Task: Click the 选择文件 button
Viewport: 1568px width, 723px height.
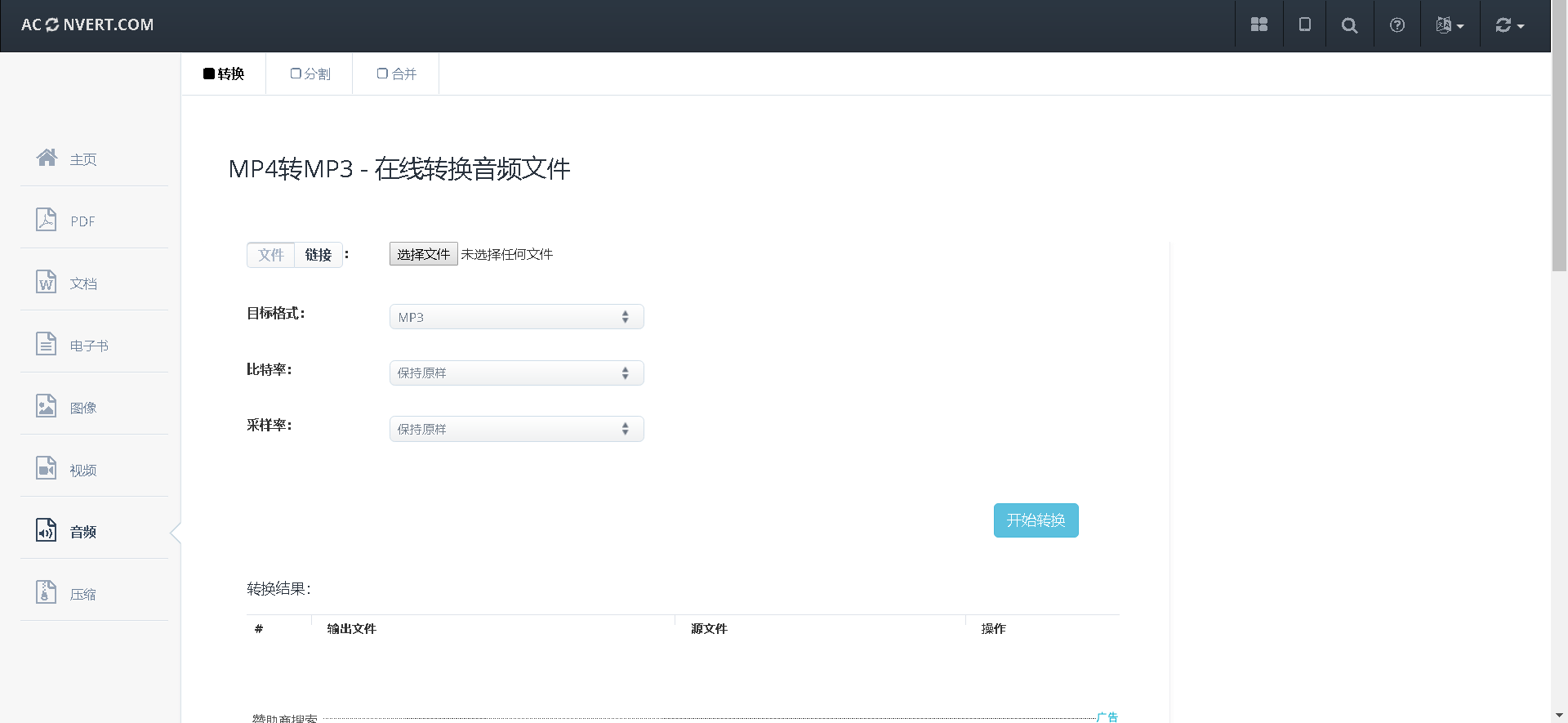Action: [x=423, y=254]
